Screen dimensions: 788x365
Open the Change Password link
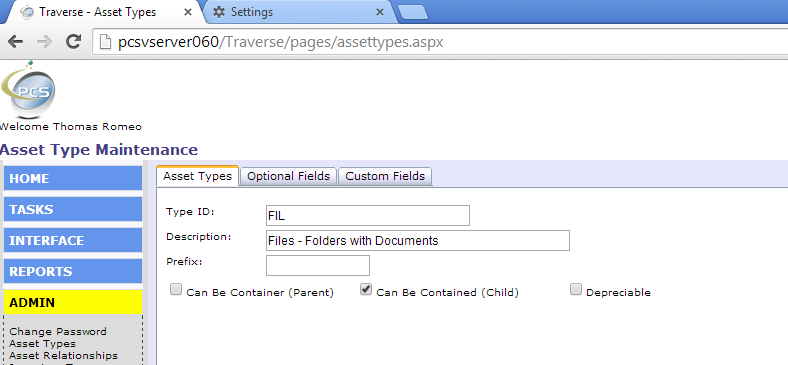pyautogui.click(x=58, y=332)
